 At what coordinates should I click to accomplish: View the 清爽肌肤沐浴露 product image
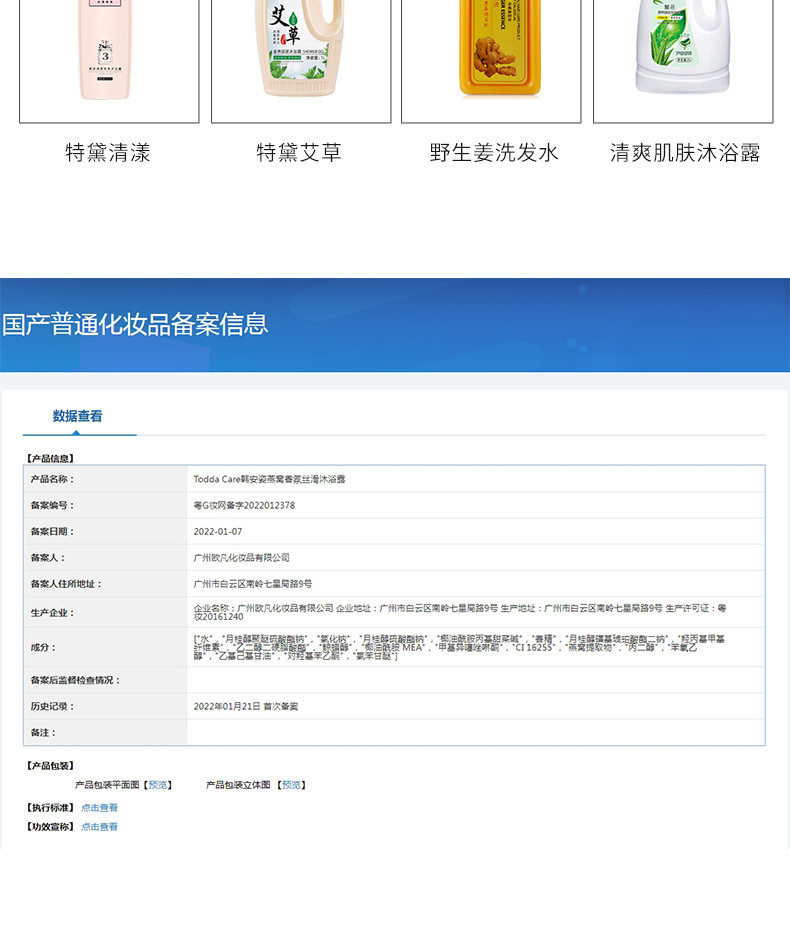(x=683, y=61)
